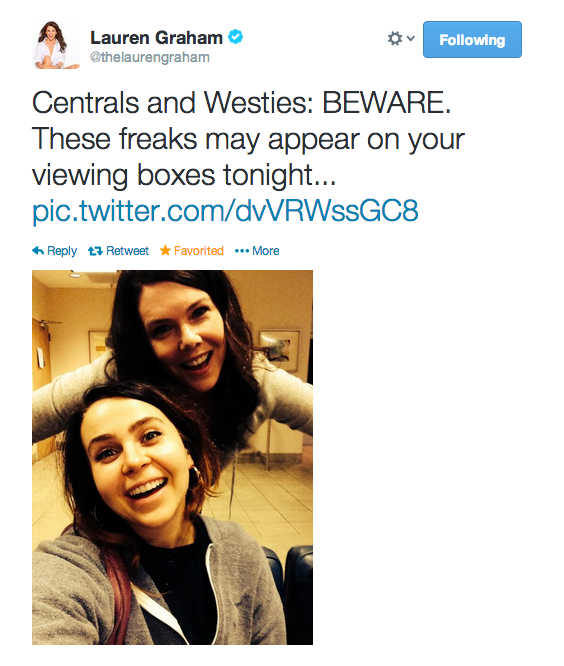This screenshot has height=666, width=564.
Task: Click the Retweet arrows icon
Action: (x=95, y=251)
